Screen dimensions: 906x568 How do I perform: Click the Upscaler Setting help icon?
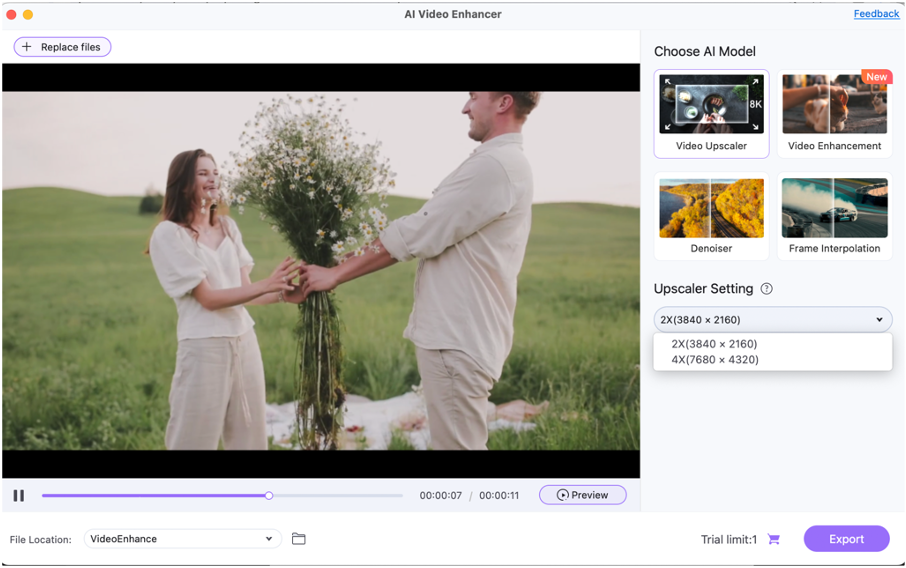tap(767, 289)
